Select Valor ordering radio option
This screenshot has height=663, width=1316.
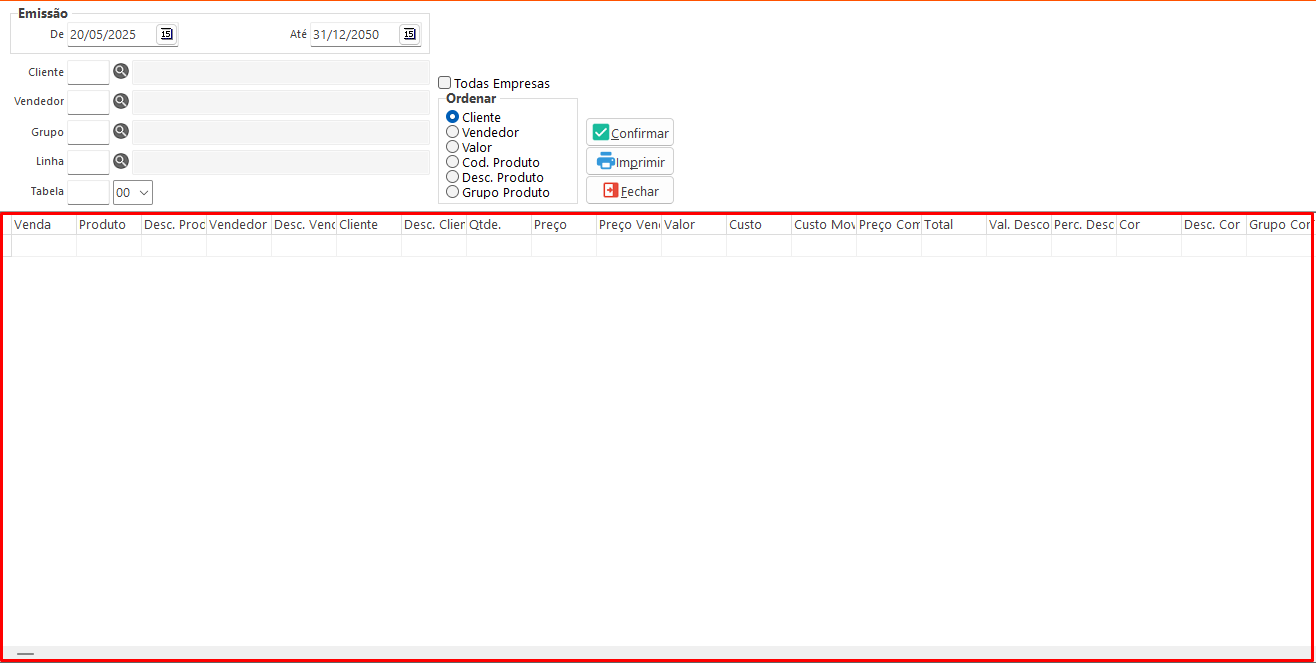pos(453,147)
